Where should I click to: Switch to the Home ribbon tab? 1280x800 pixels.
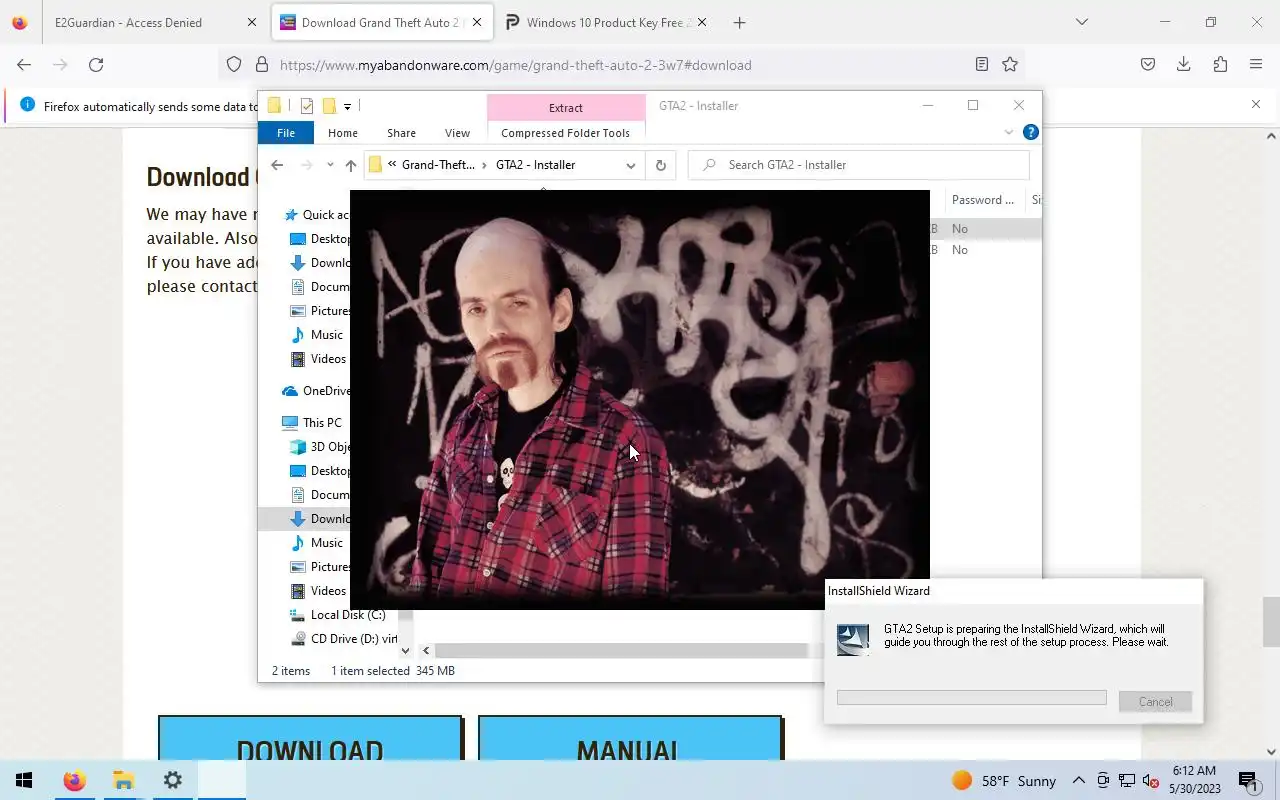(342, 133)
